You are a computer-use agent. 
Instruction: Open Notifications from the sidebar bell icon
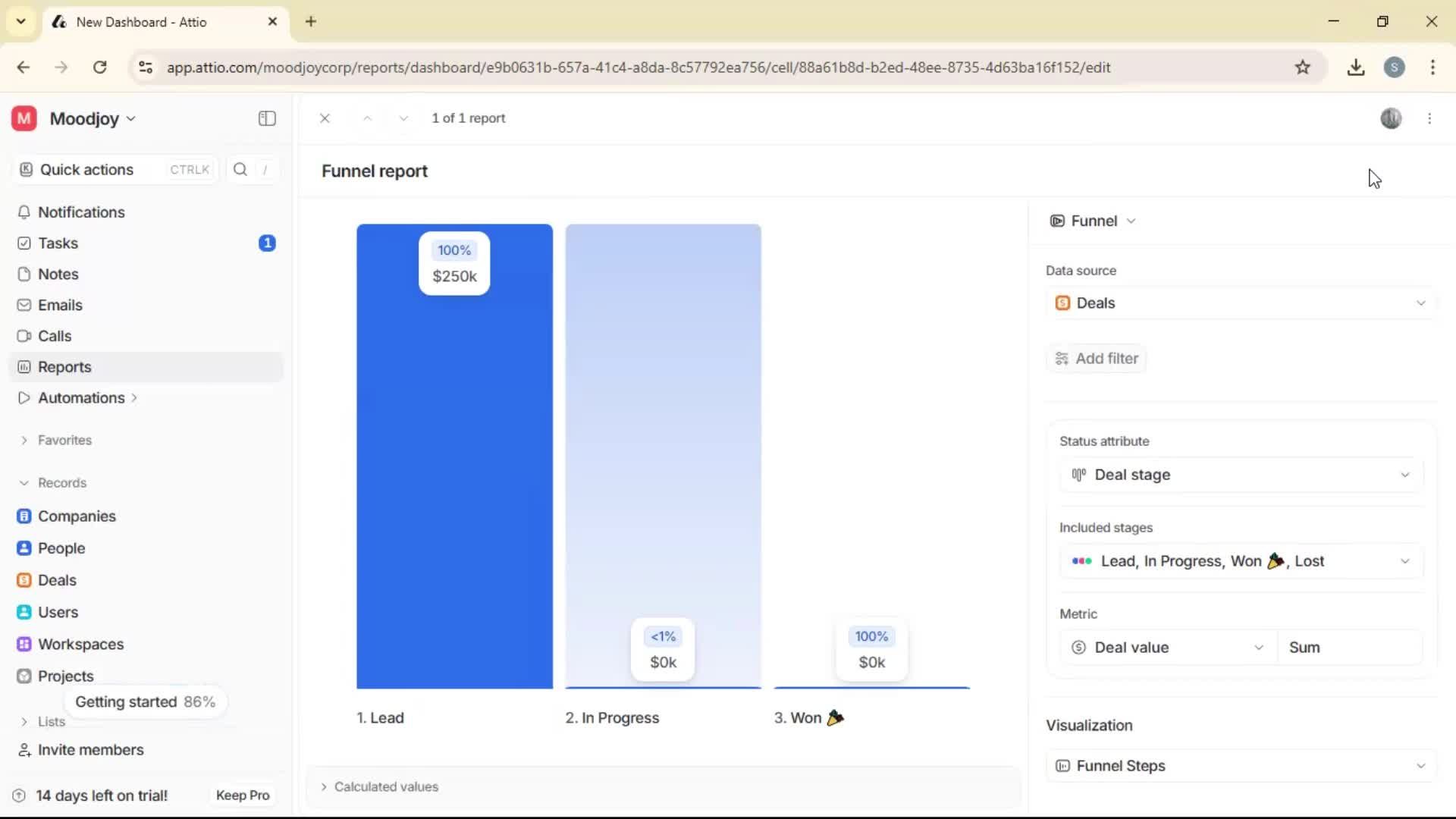(82, 212)
